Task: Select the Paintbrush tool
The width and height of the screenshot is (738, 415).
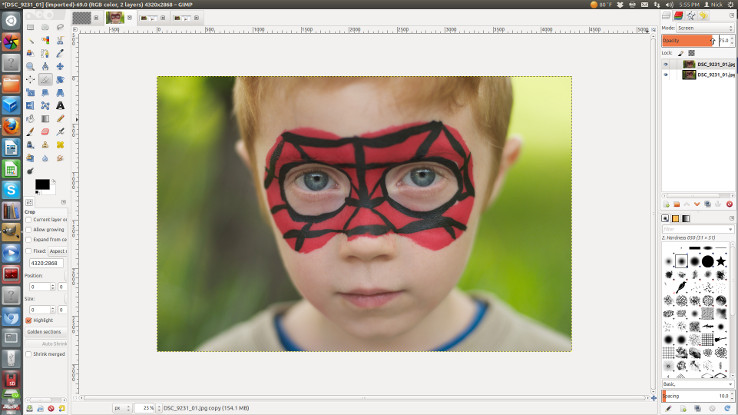Action: point(30,132)
